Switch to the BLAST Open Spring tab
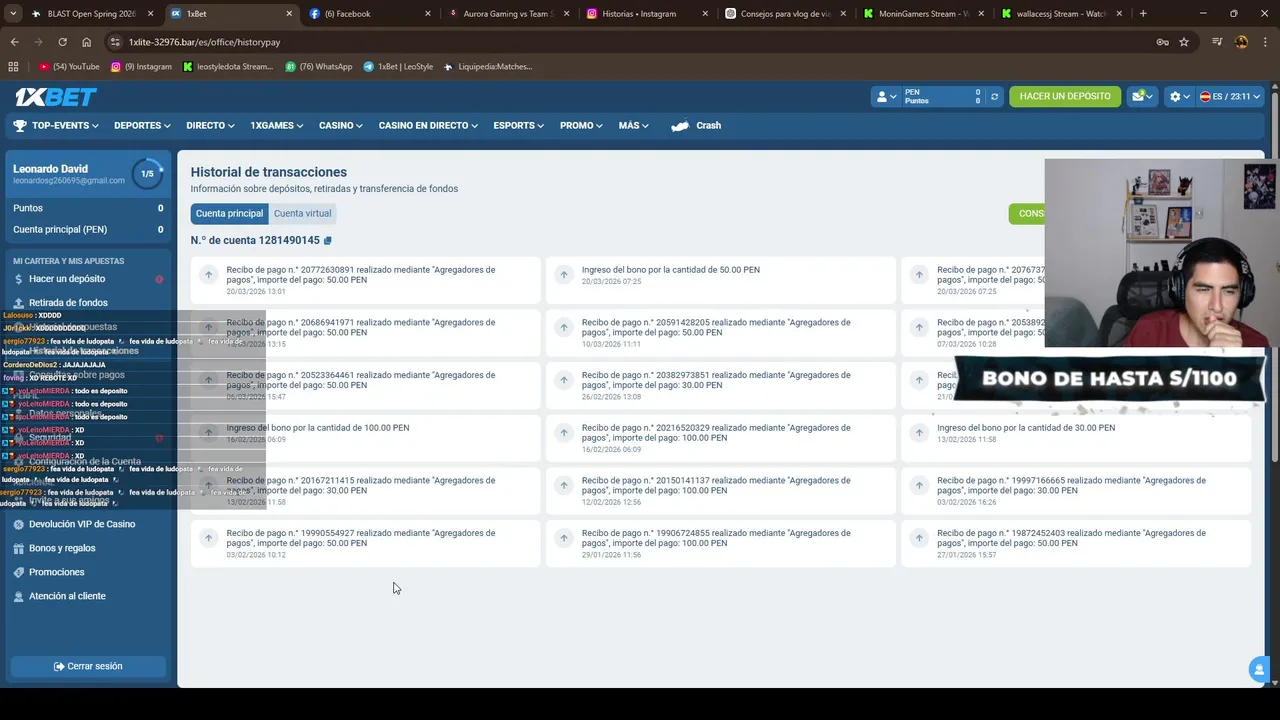 (91, 14)
